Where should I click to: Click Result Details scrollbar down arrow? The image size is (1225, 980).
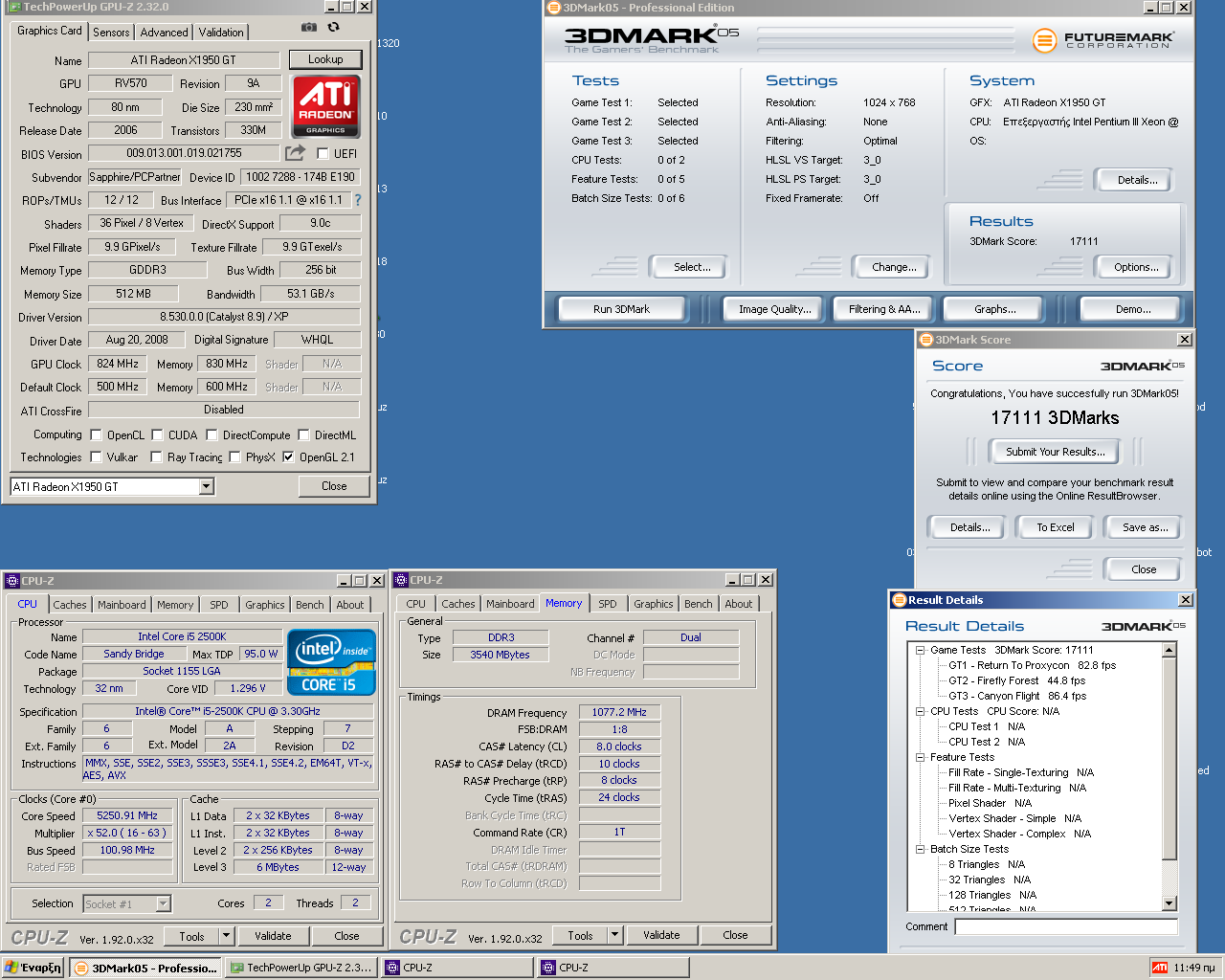(1169, 903)
